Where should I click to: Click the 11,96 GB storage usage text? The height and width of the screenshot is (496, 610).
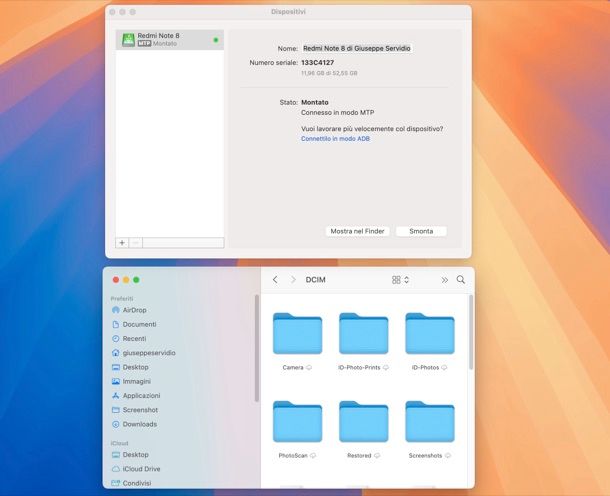click(x=329, y=73)
